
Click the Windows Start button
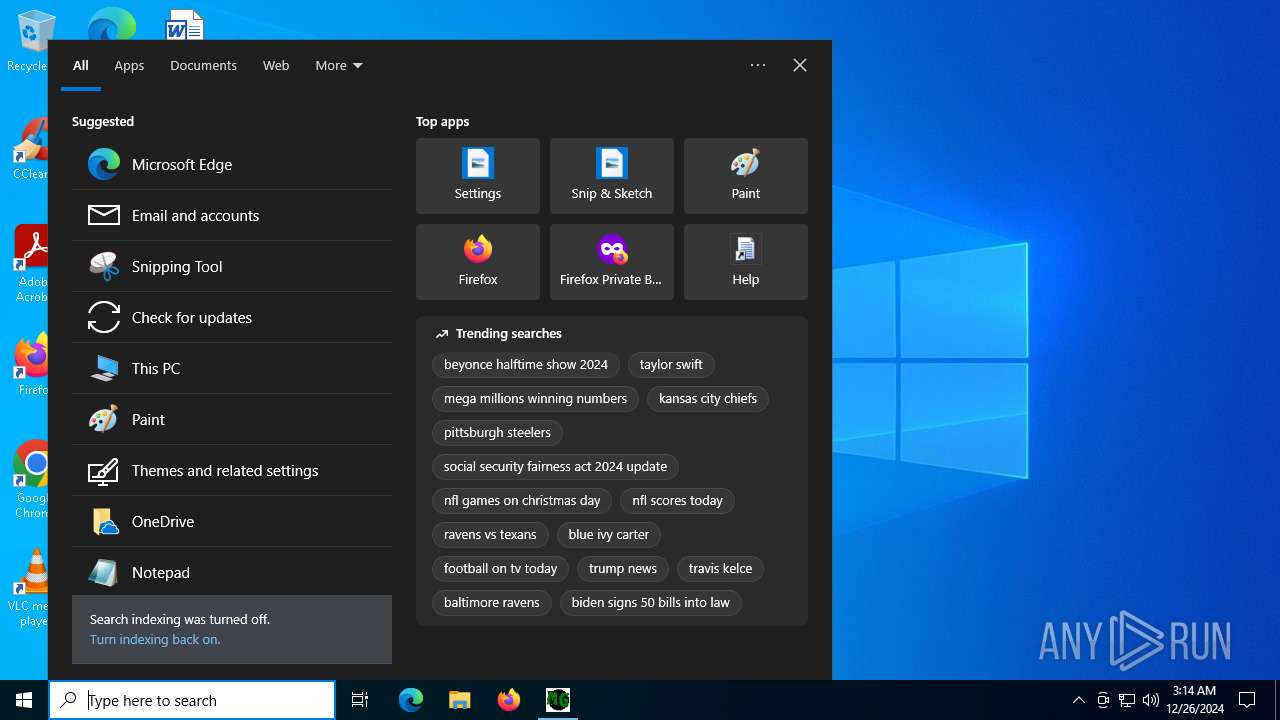[x=24, y=700]
